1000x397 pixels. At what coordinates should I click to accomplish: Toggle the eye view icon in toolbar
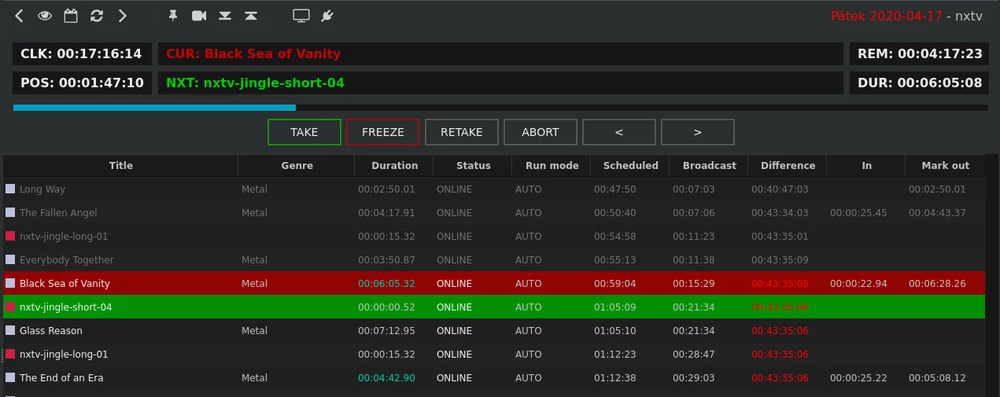point(45,16)
